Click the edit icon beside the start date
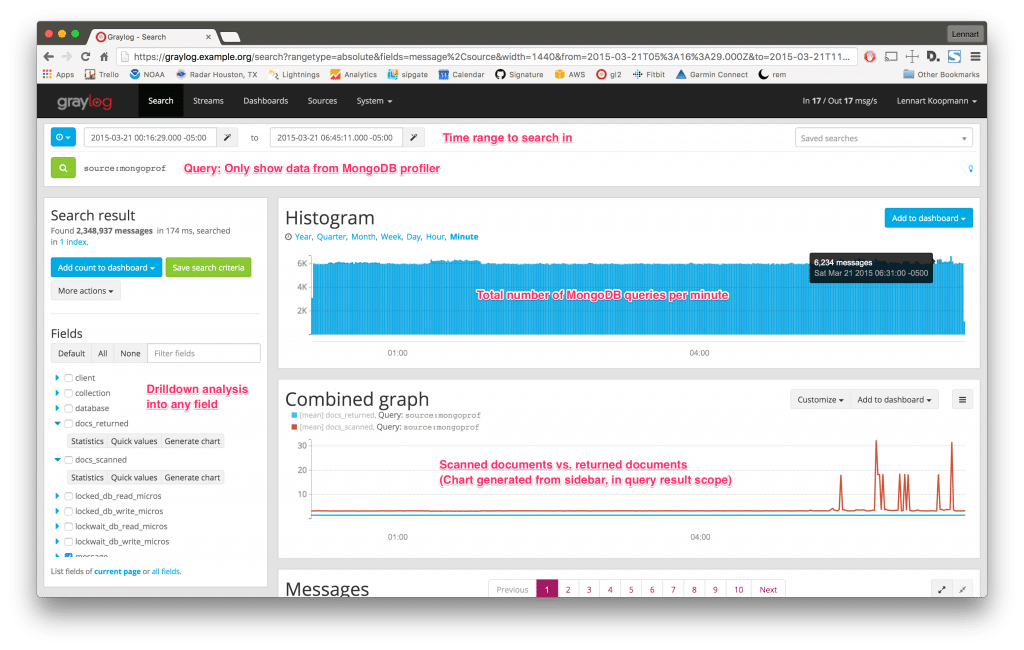The width and height of the screenshot is (1024, 650). 229,137
